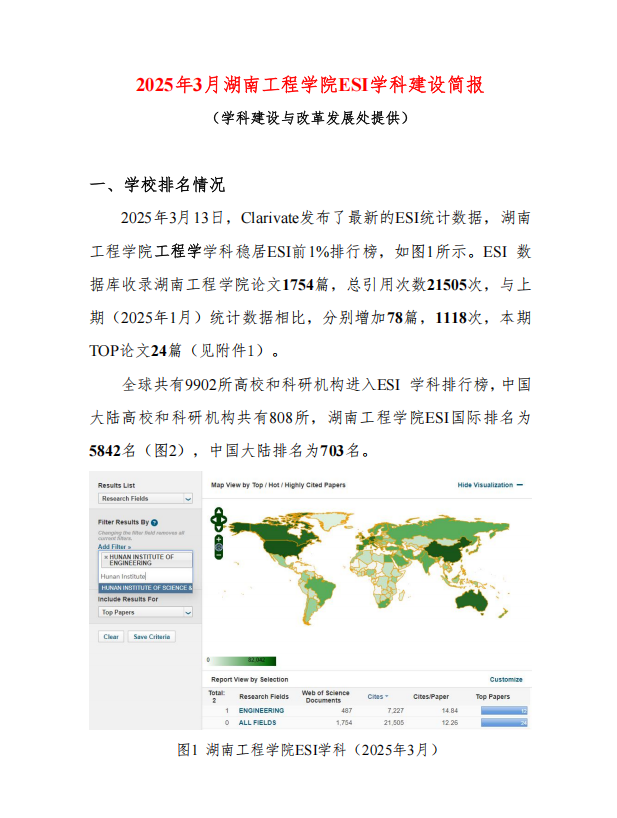Click the green map color scale legend
The height and width of the screenshot is (818, 617).
pos(240,660)
